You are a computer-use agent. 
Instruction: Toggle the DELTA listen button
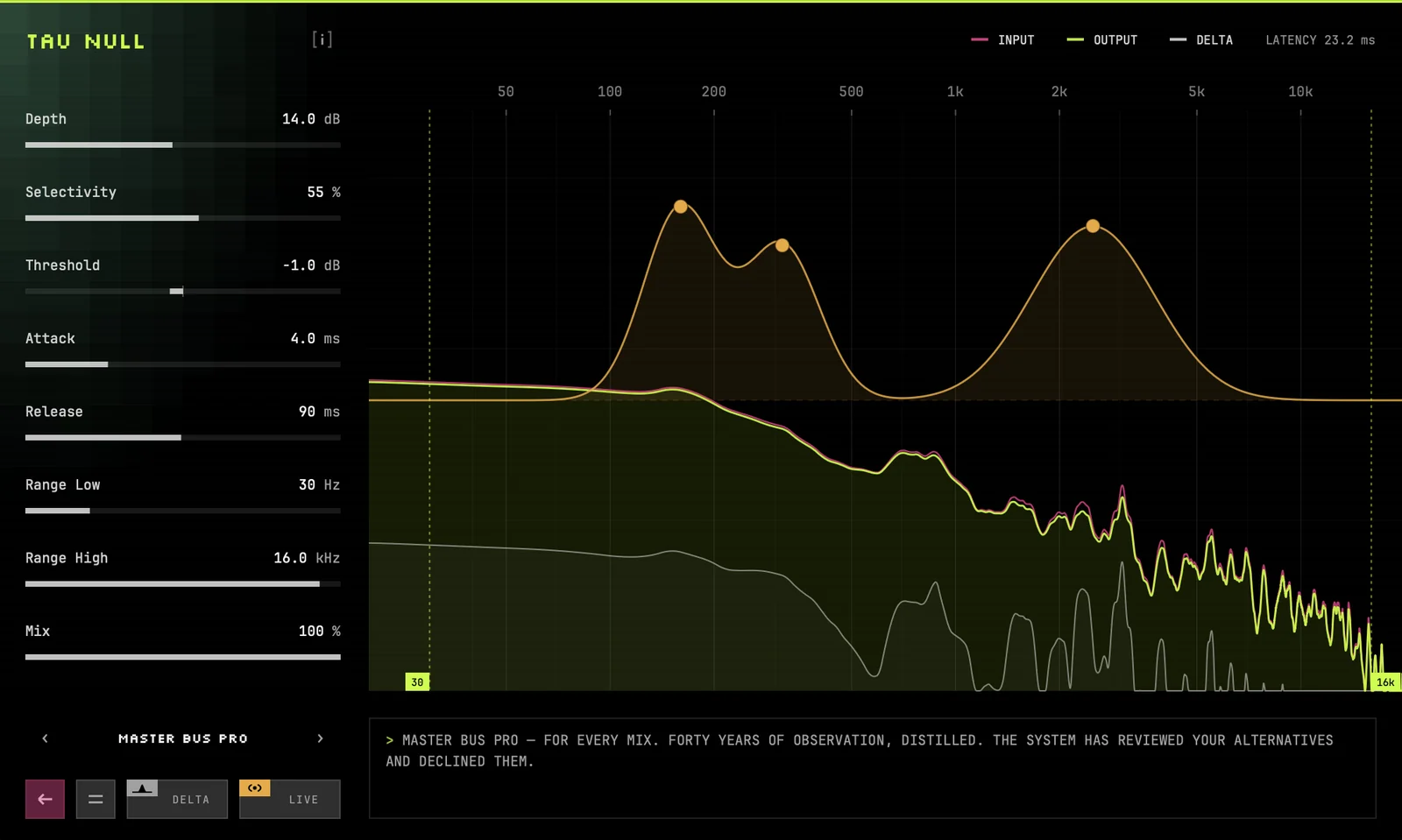click(x=177, y=799)
